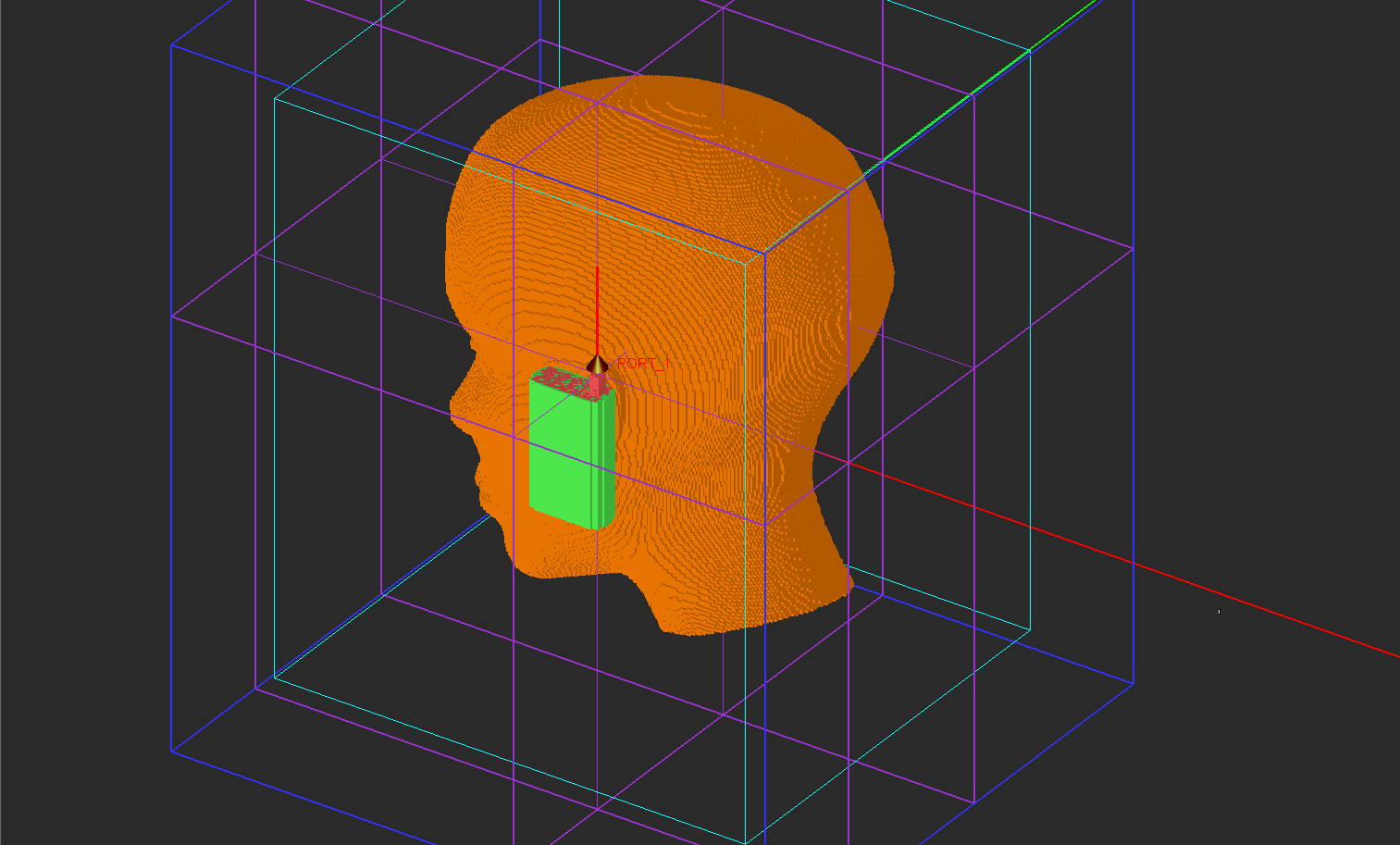Click the small red port block under the cone
The height and width of the screenshot is (845, 1400).
pyautogui.click(x=599, y=384)
